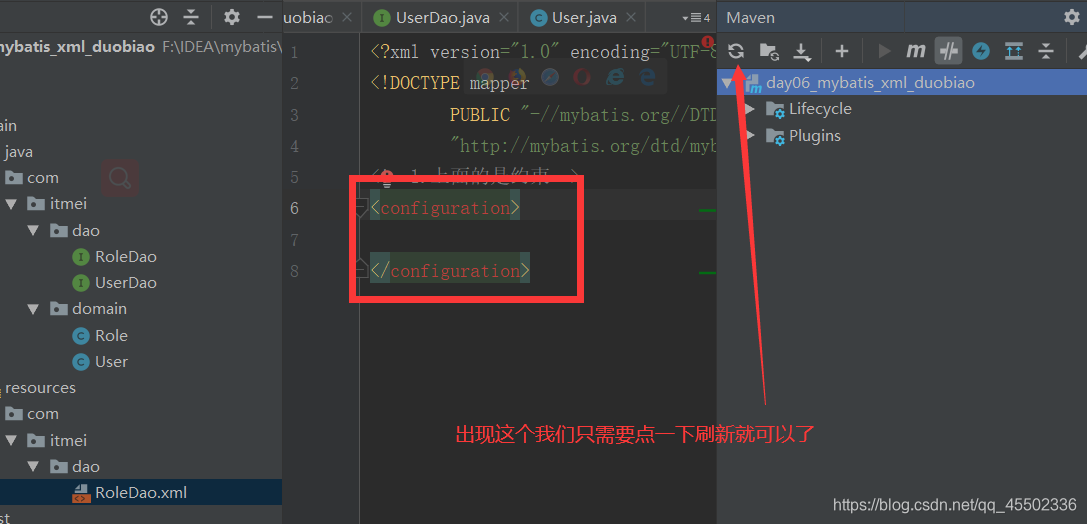1087x524 pixels.
Task: Collapse dao folder arrow above RoleDao.xml
Action: (33, 466)
